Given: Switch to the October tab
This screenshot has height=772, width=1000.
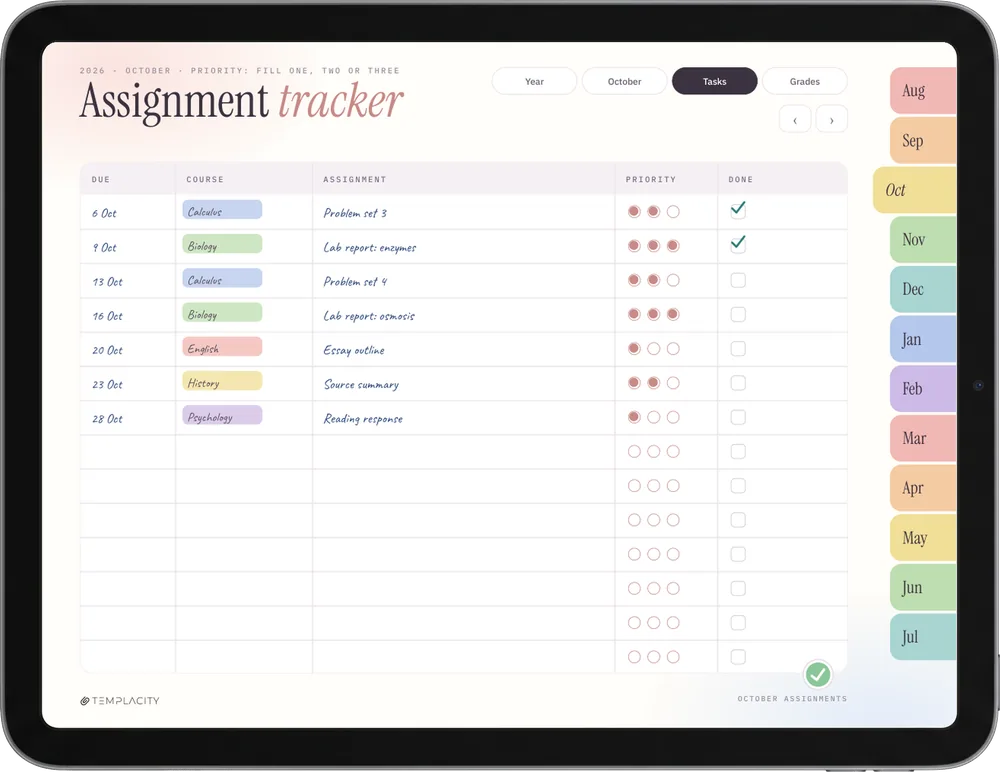Looking at the screenshot, I should (x=624, y=81).
